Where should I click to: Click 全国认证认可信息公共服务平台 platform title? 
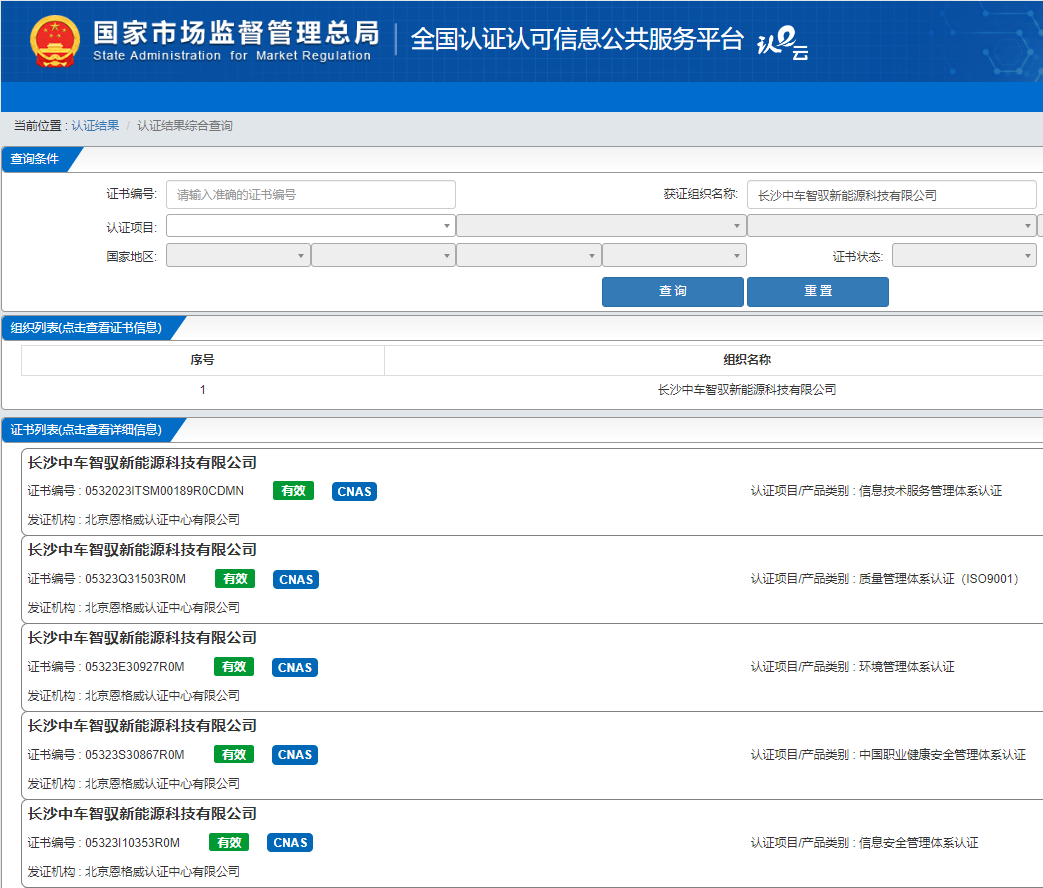(x=577, y=39)
